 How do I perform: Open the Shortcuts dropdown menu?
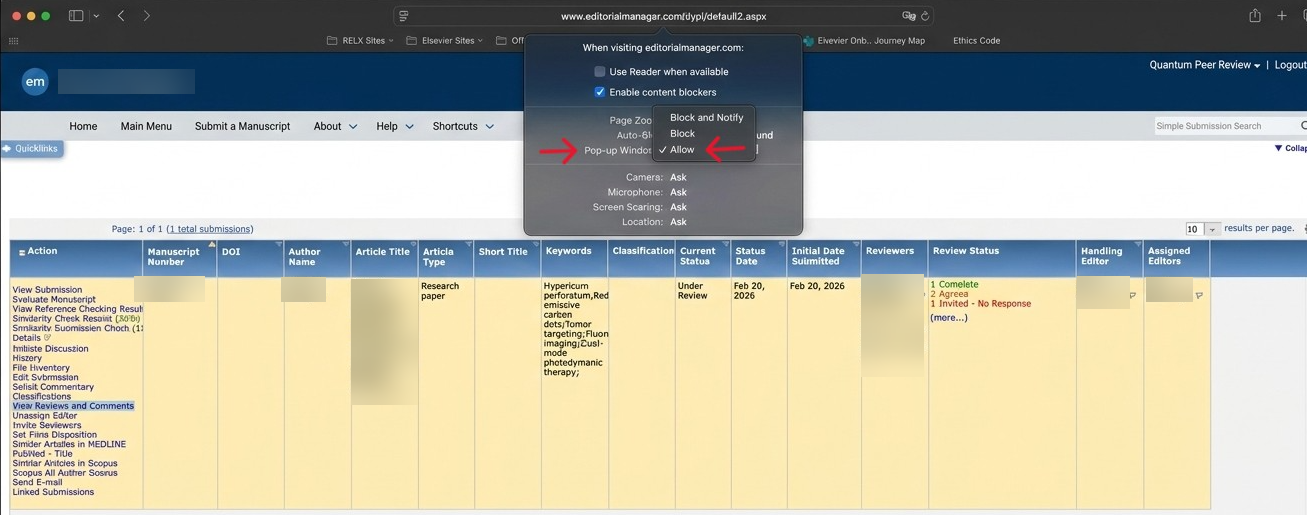[x=463, y=127]
